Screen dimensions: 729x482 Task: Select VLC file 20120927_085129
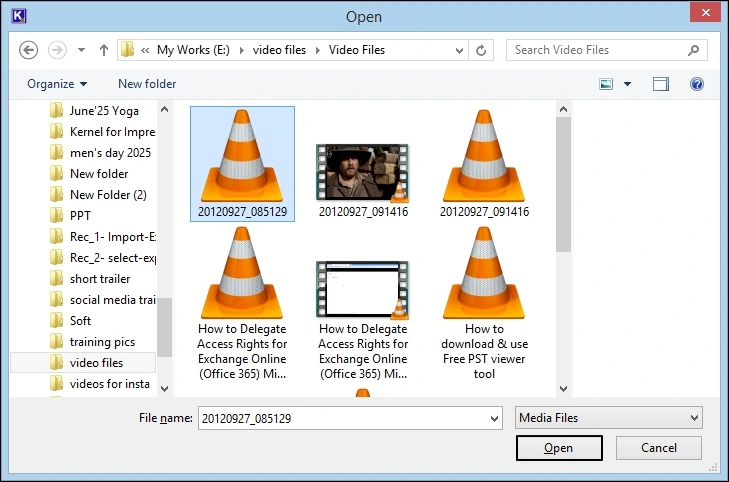(x=242, y=164)
